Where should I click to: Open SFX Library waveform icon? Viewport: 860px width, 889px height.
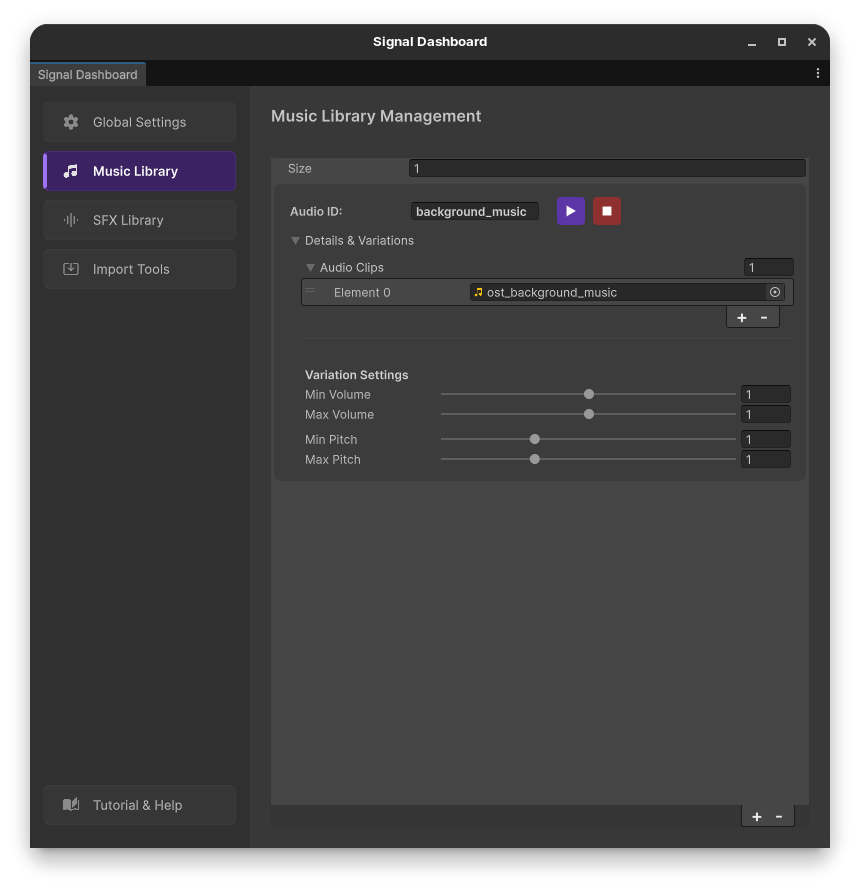click(71, 220)
